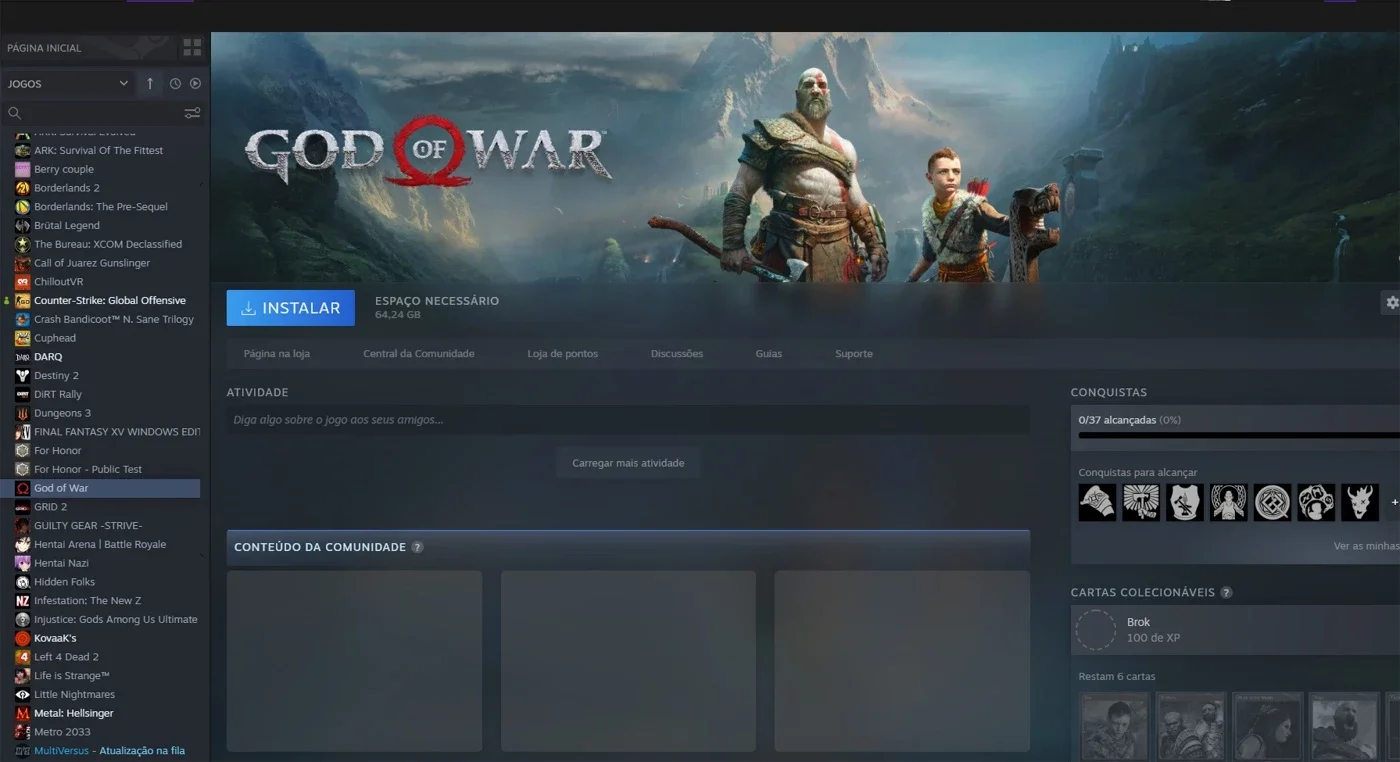Click help icon next to Cartas Colecionáveis
1400x762 pixels.
[1226, 592]
